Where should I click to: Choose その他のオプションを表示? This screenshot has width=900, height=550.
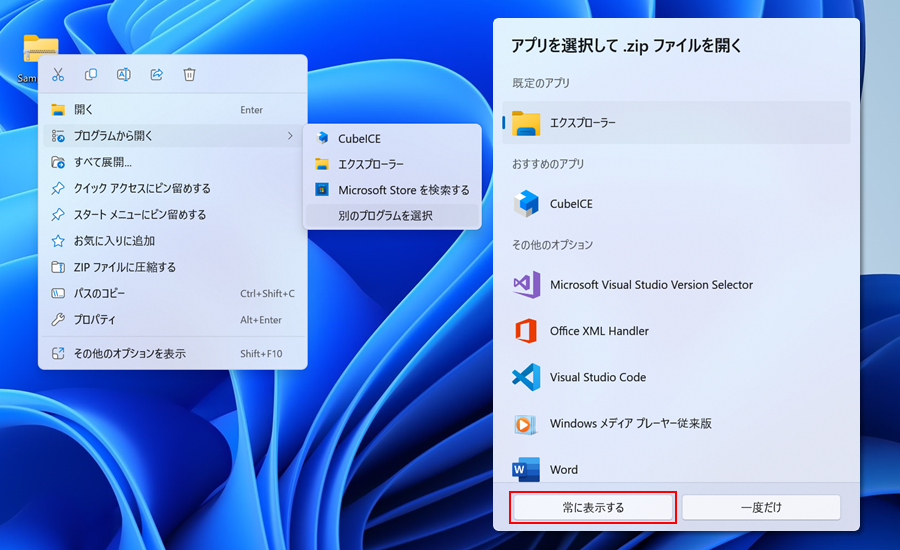(x=173, y=354)
